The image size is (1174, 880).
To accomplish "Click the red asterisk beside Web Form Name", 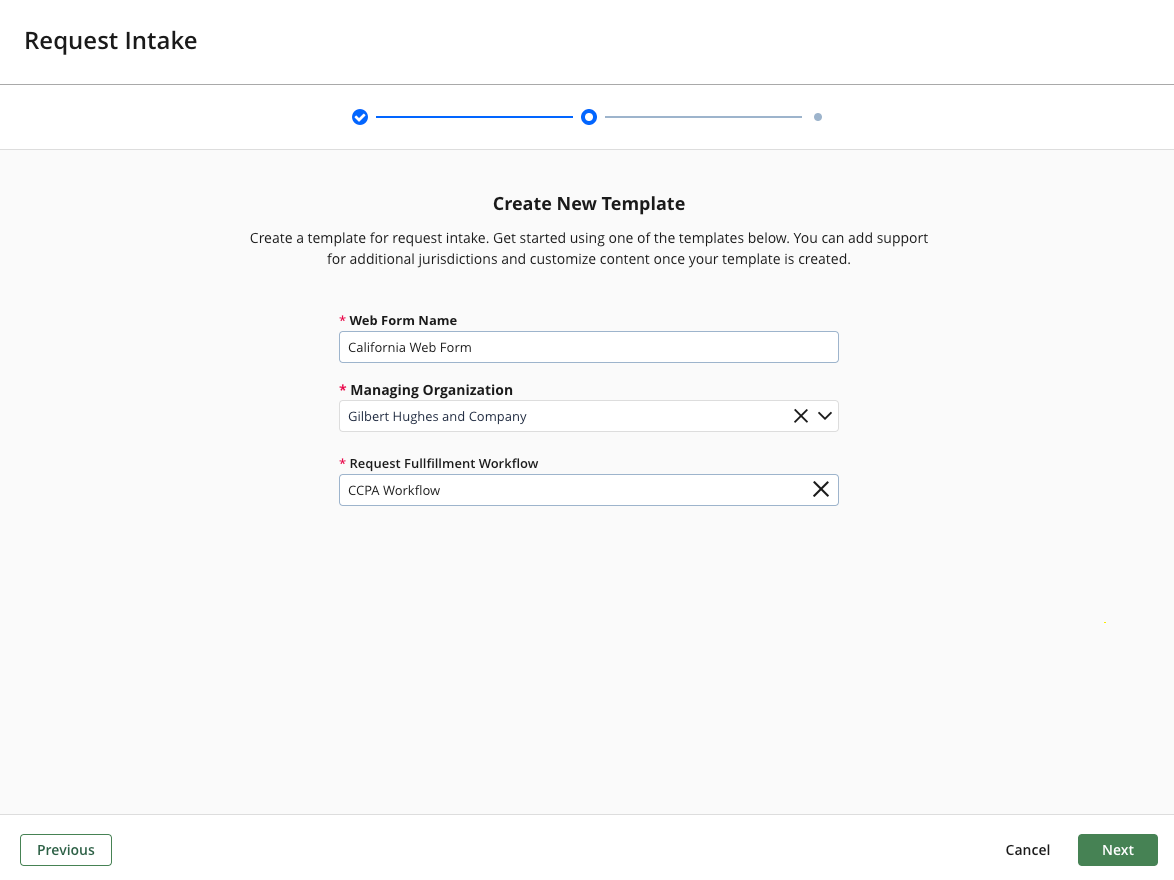I will tap(343, 320).
